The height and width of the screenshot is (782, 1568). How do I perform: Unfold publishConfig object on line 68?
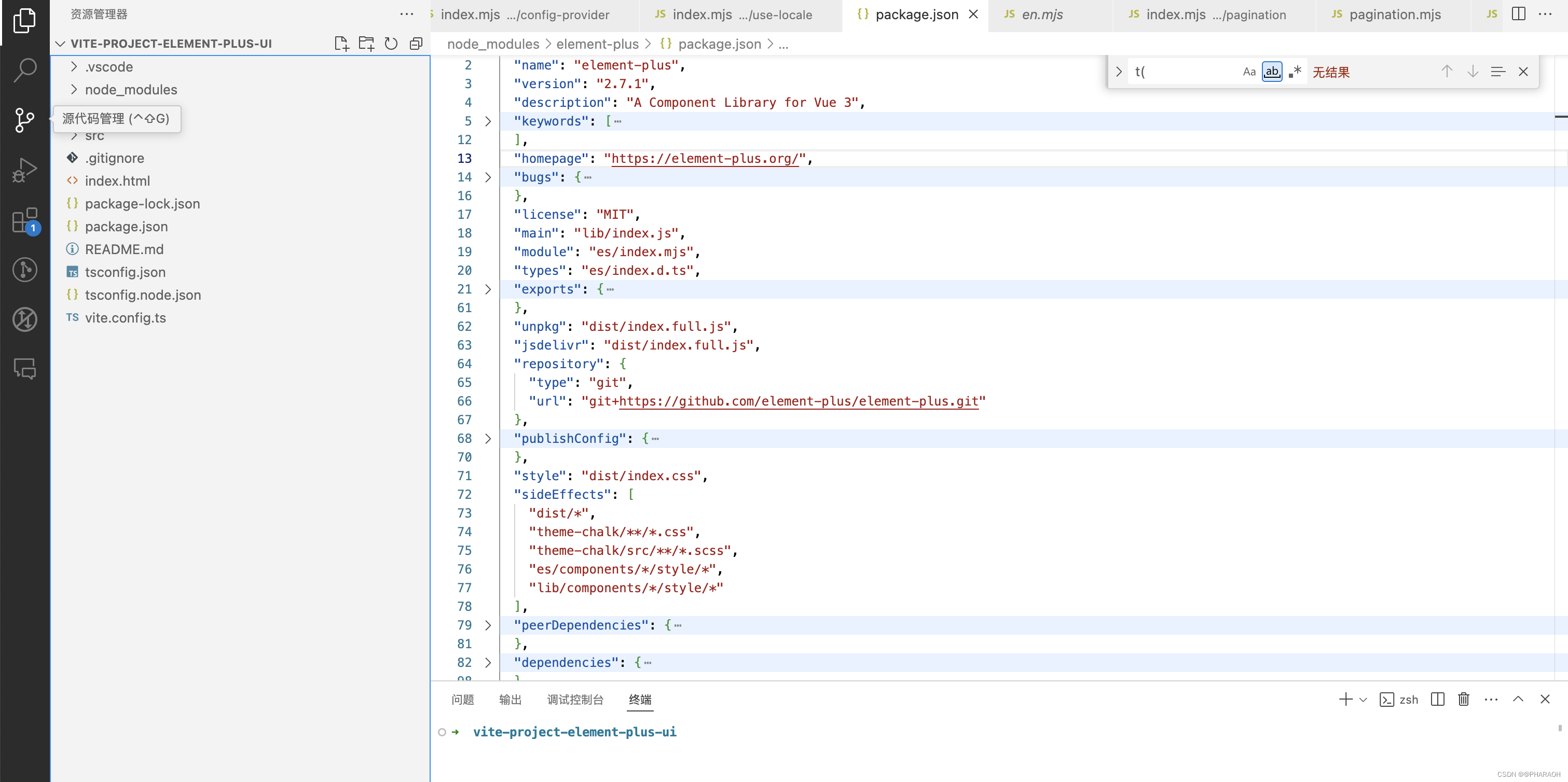coord(488,438)
